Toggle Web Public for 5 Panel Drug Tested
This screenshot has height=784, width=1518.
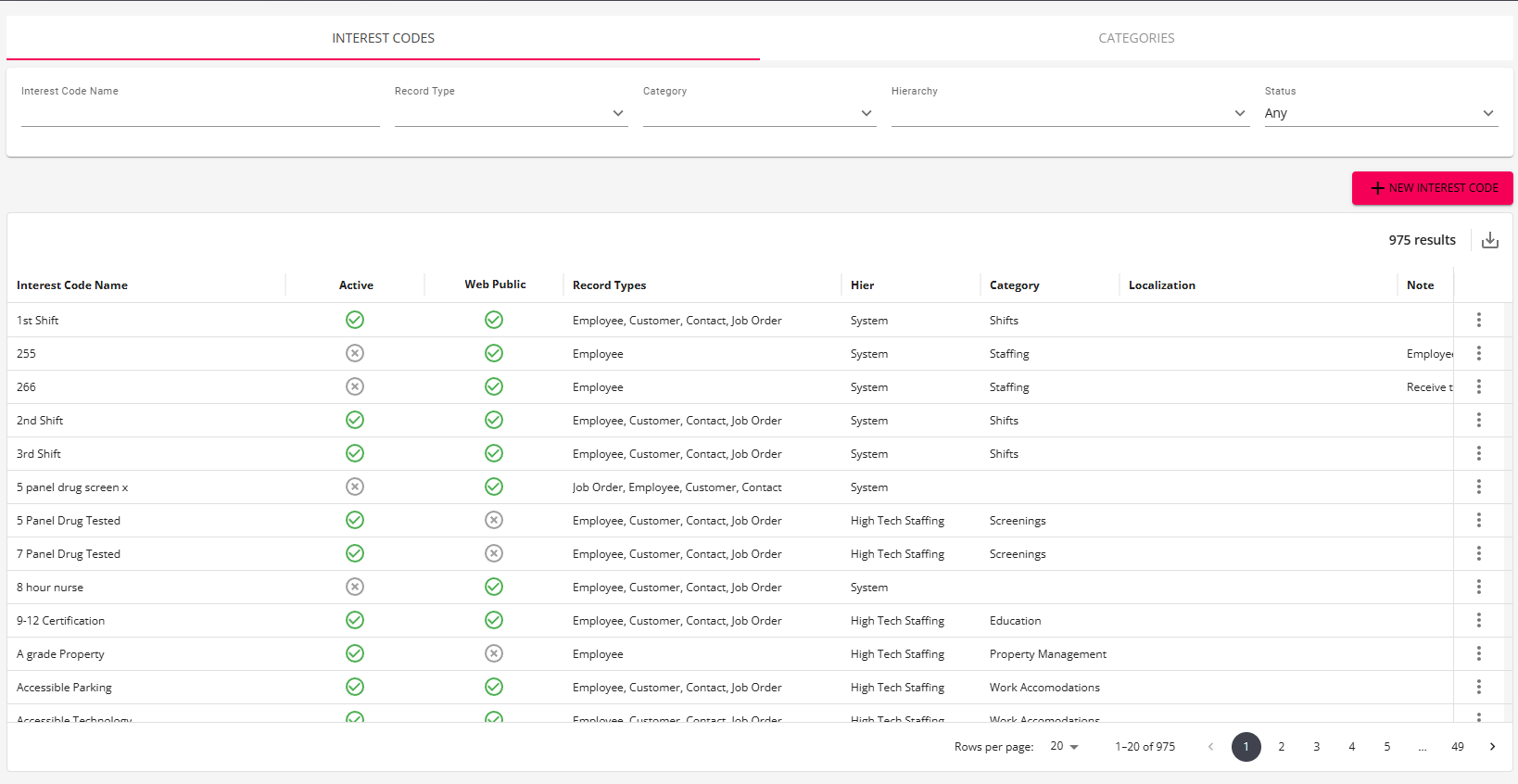click(494, 520)
